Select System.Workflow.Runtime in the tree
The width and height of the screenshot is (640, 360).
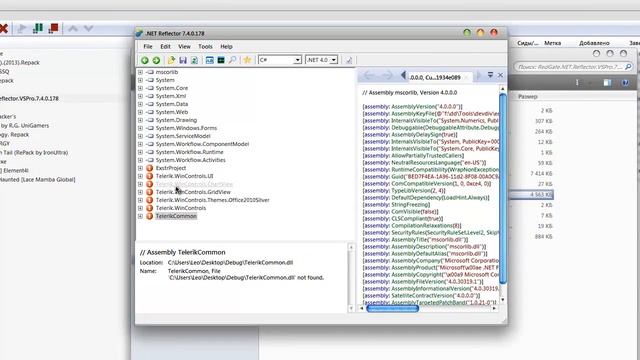pos(189,152)
